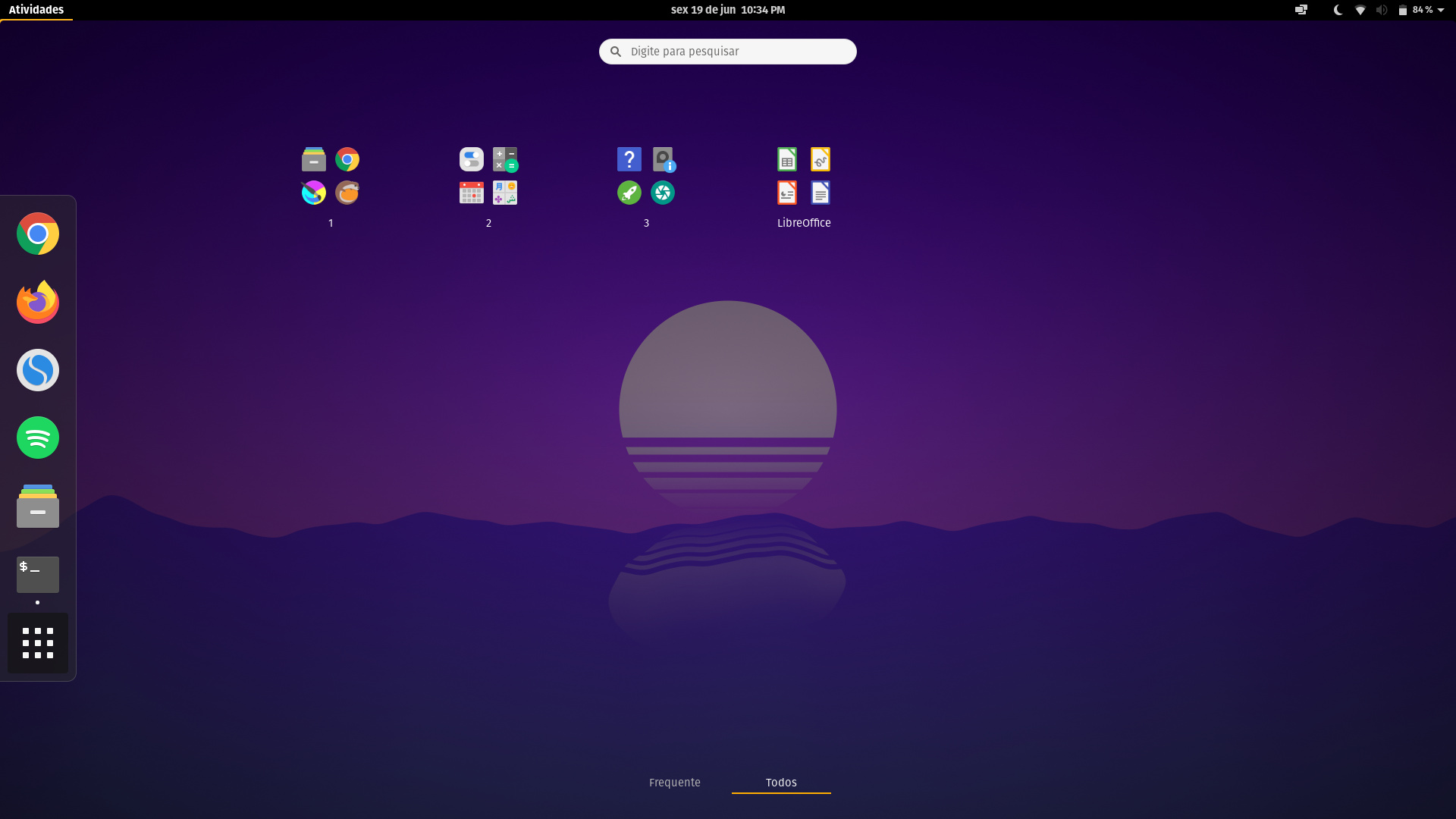Open Google Chrome from the dock

click(x=38, y=234)
